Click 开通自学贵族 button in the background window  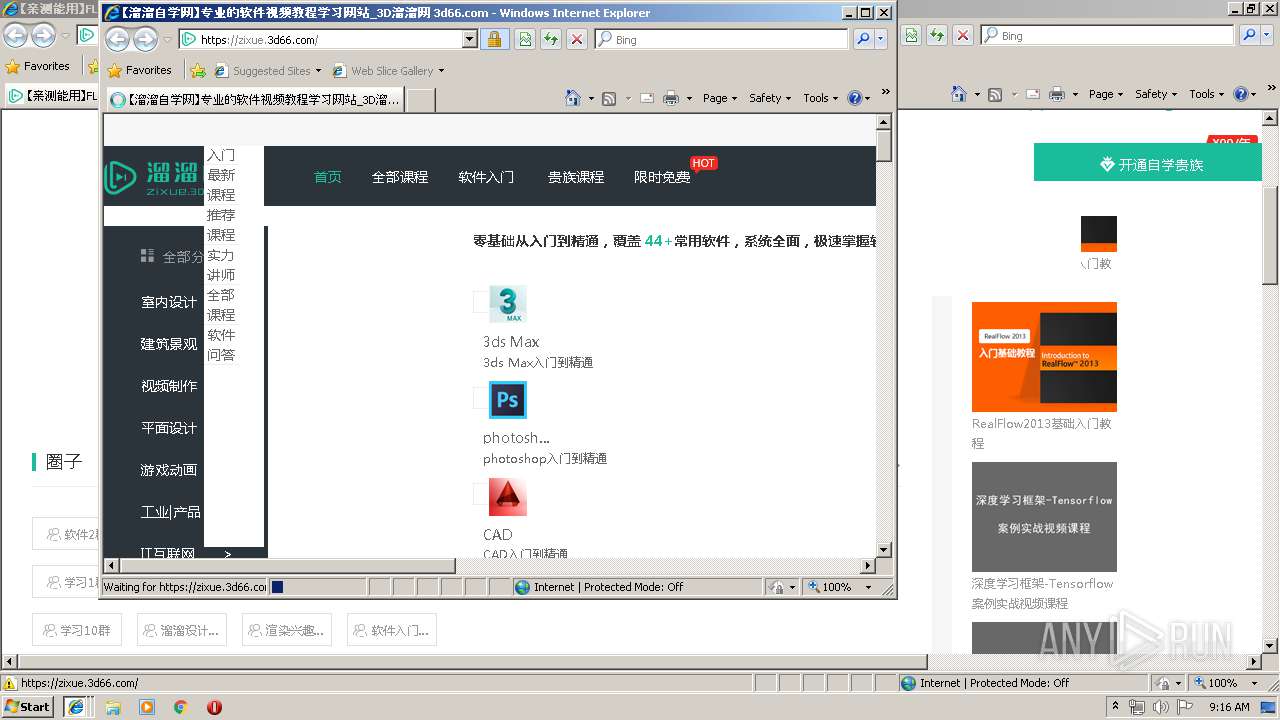pos(1148,164)
